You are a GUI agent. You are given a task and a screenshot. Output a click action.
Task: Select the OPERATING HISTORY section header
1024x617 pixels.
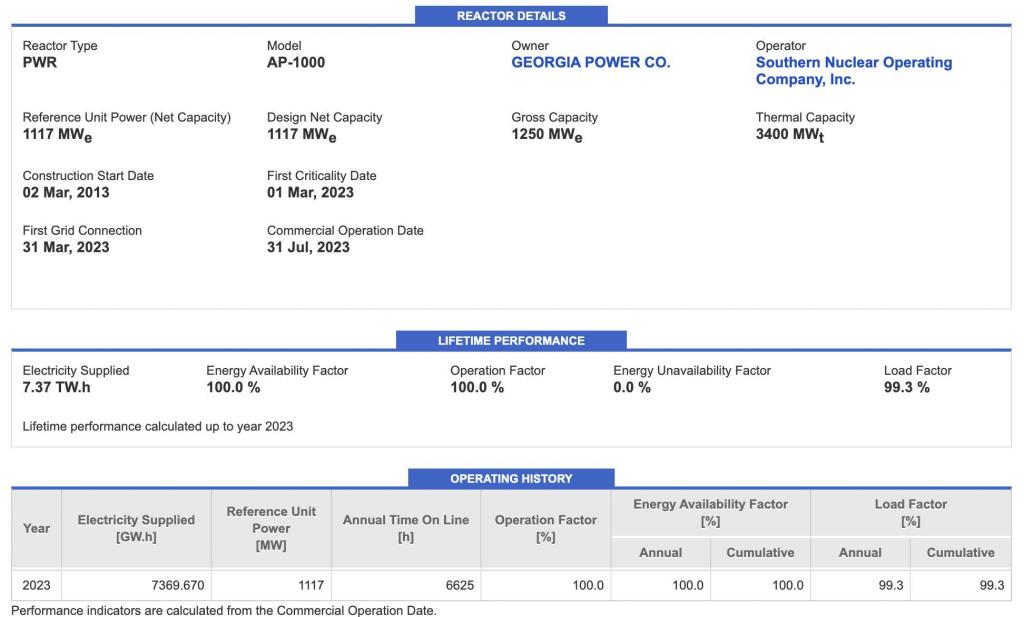[511, 479]
